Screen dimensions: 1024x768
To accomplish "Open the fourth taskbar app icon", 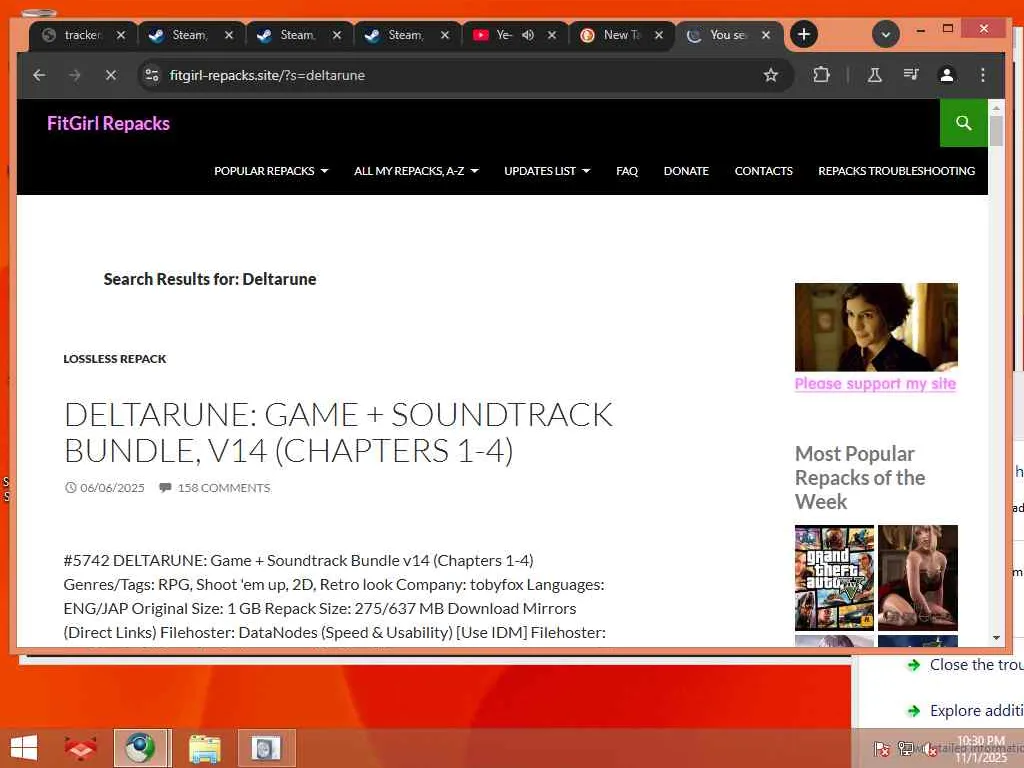I will tap(266, 748).
